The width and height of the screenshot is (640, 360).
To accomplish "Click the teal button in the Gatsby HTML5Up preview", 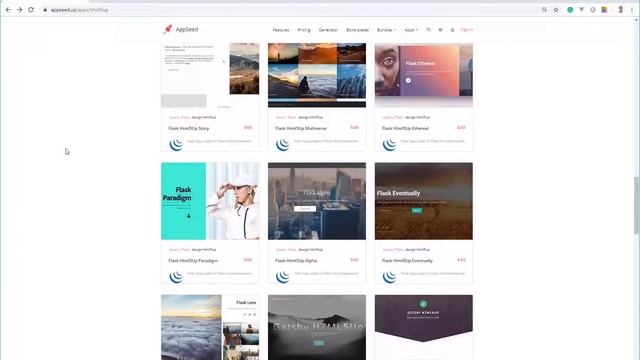I will click(x=319, y=343).
